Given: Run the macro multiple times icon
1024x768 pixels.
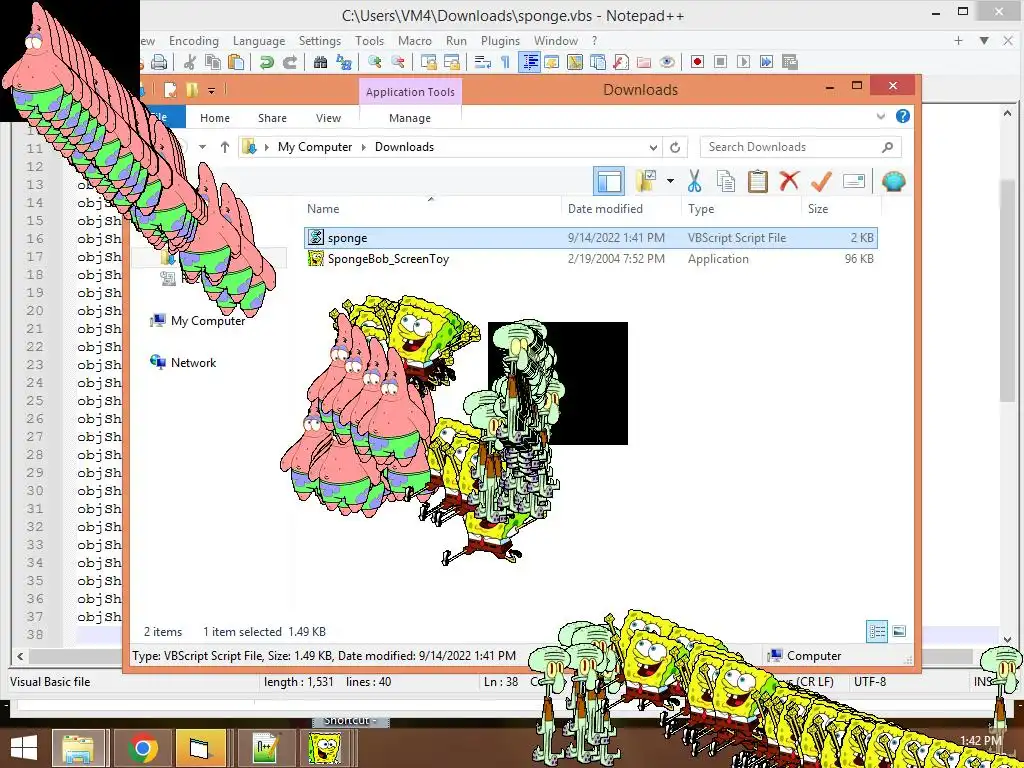Looking at the screenshot, I should coord(767,62).
